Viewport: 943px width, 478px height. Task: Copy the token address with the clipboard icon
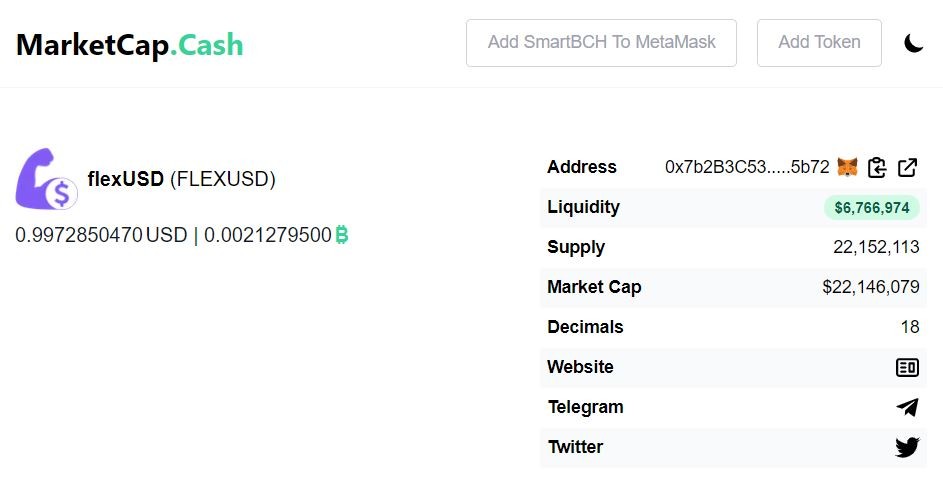coord(877,167)
